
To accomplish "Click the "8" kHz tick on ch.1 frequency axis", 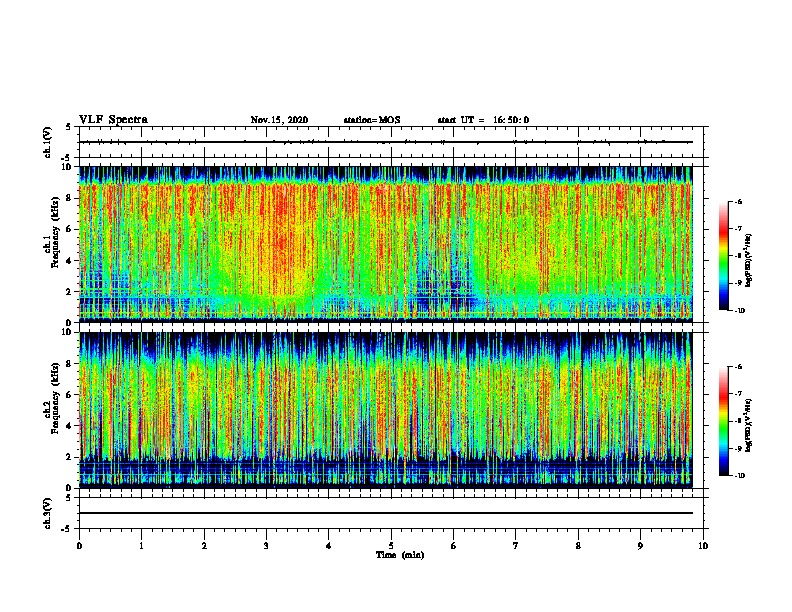I will pyautogui.click(x=70, y=198).
